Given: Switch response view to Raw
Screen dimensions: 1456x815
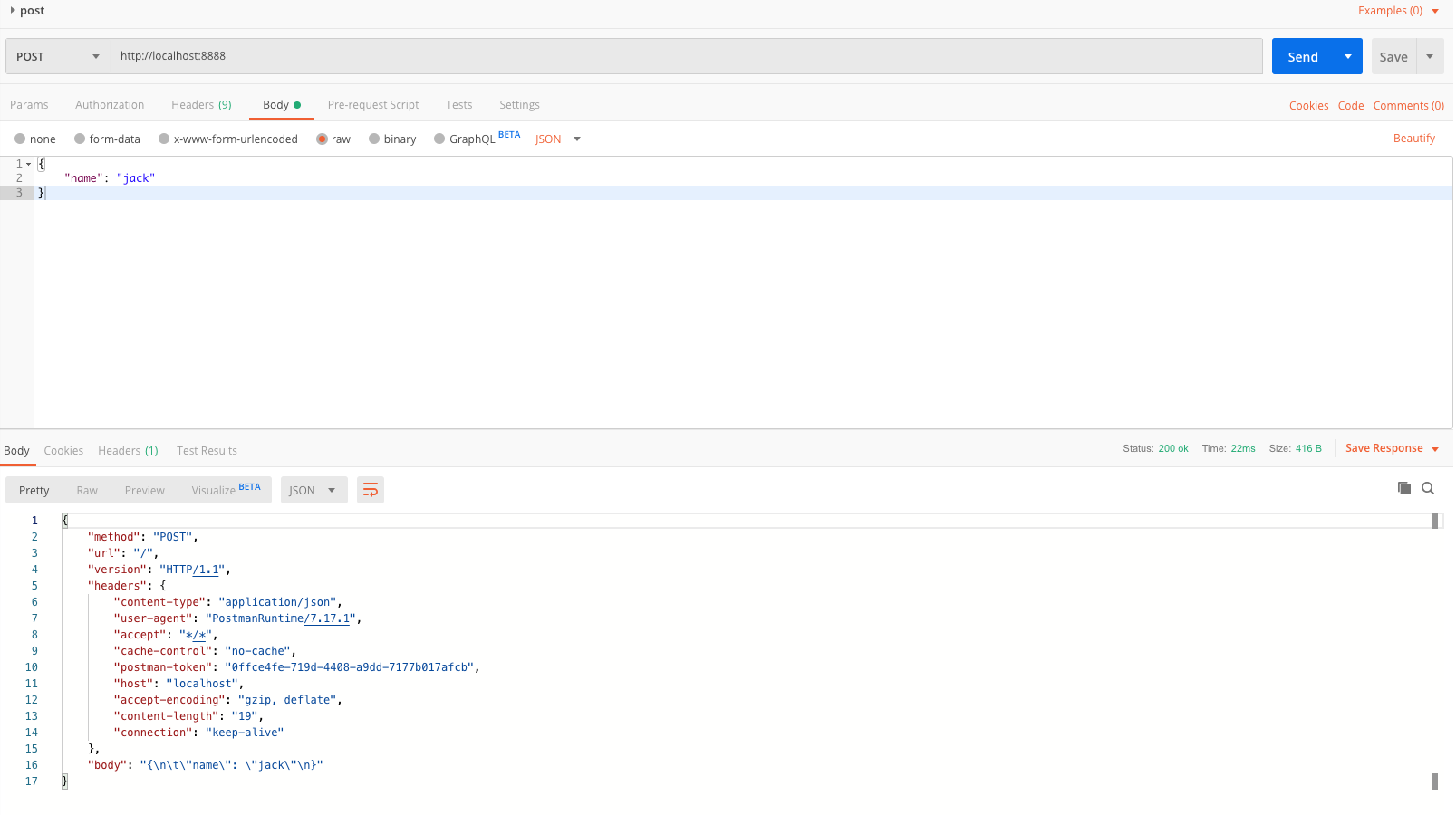Looking at the screenshot, I should point(87,490).
